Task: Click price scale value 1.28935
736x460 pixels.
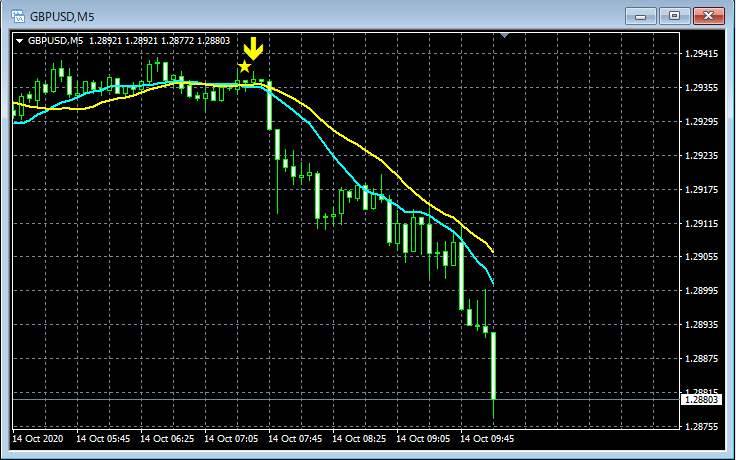Action: (701, 324)
